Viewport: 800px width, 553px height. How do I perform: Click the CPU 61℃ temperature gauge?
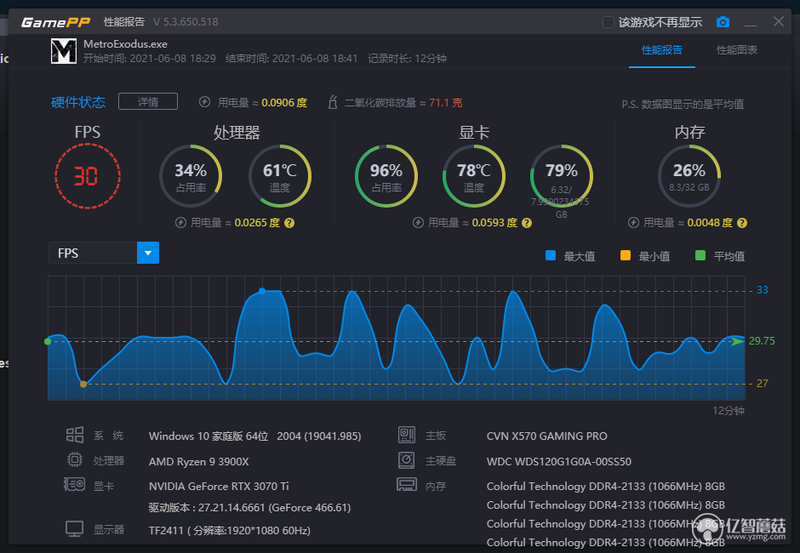click(x=280, y=176)
